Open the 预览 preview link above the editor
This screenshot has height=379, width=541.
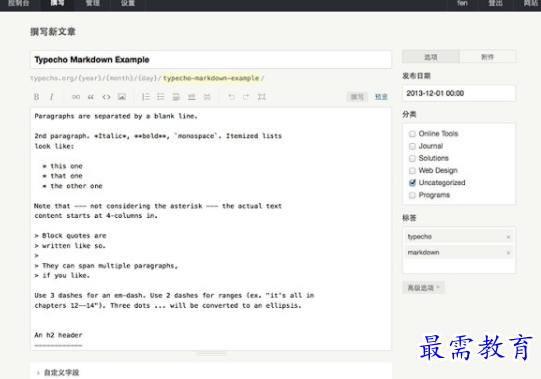[x=381, y=97]
